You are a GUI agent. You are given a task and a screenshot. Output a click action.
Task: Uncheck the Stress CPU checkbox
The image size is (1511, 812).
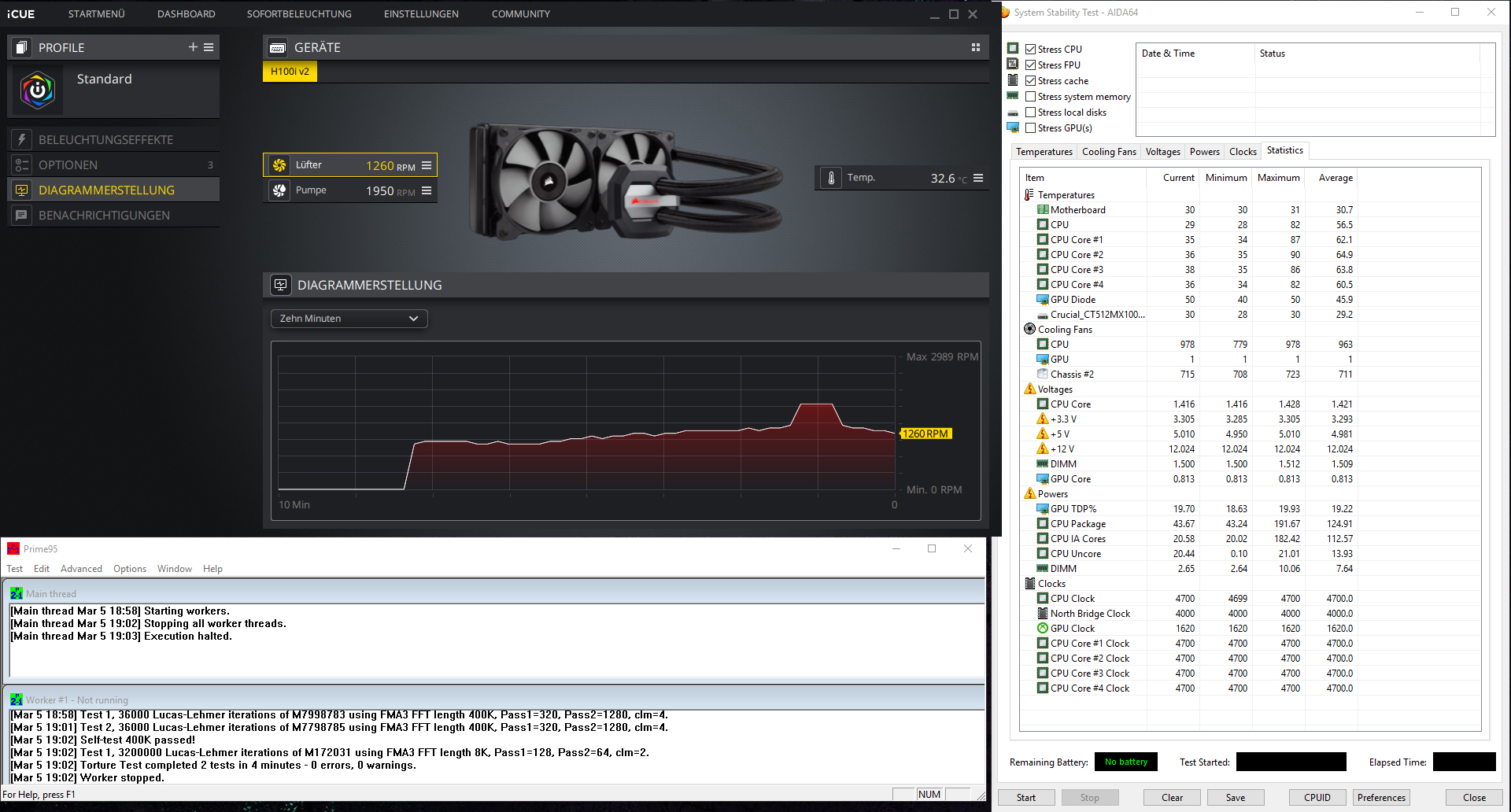coord(1030,49)
